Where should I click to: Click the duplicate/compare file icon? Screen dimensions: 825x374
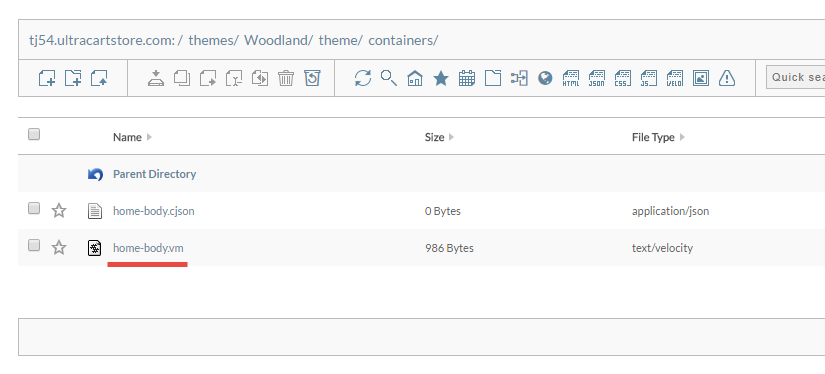pyautogui.click(x=260, y=78)
